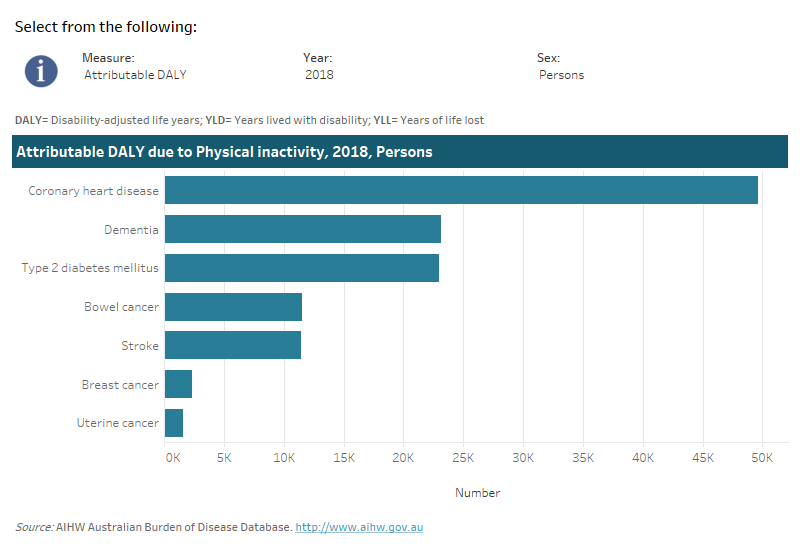The width and height of the screenshot is (800, 550).
Task: Click the Number axis title
Action: [477, 493]
